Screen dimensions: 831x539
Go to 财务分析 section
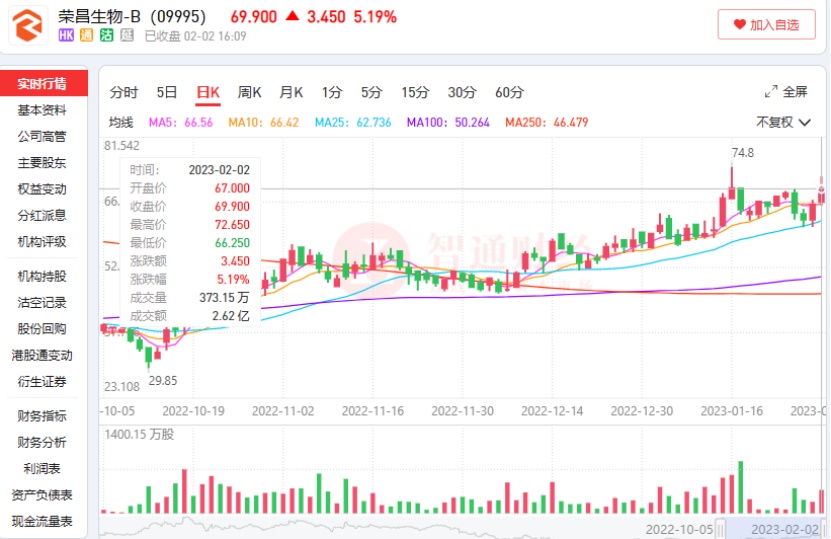[x=42, y=442]
